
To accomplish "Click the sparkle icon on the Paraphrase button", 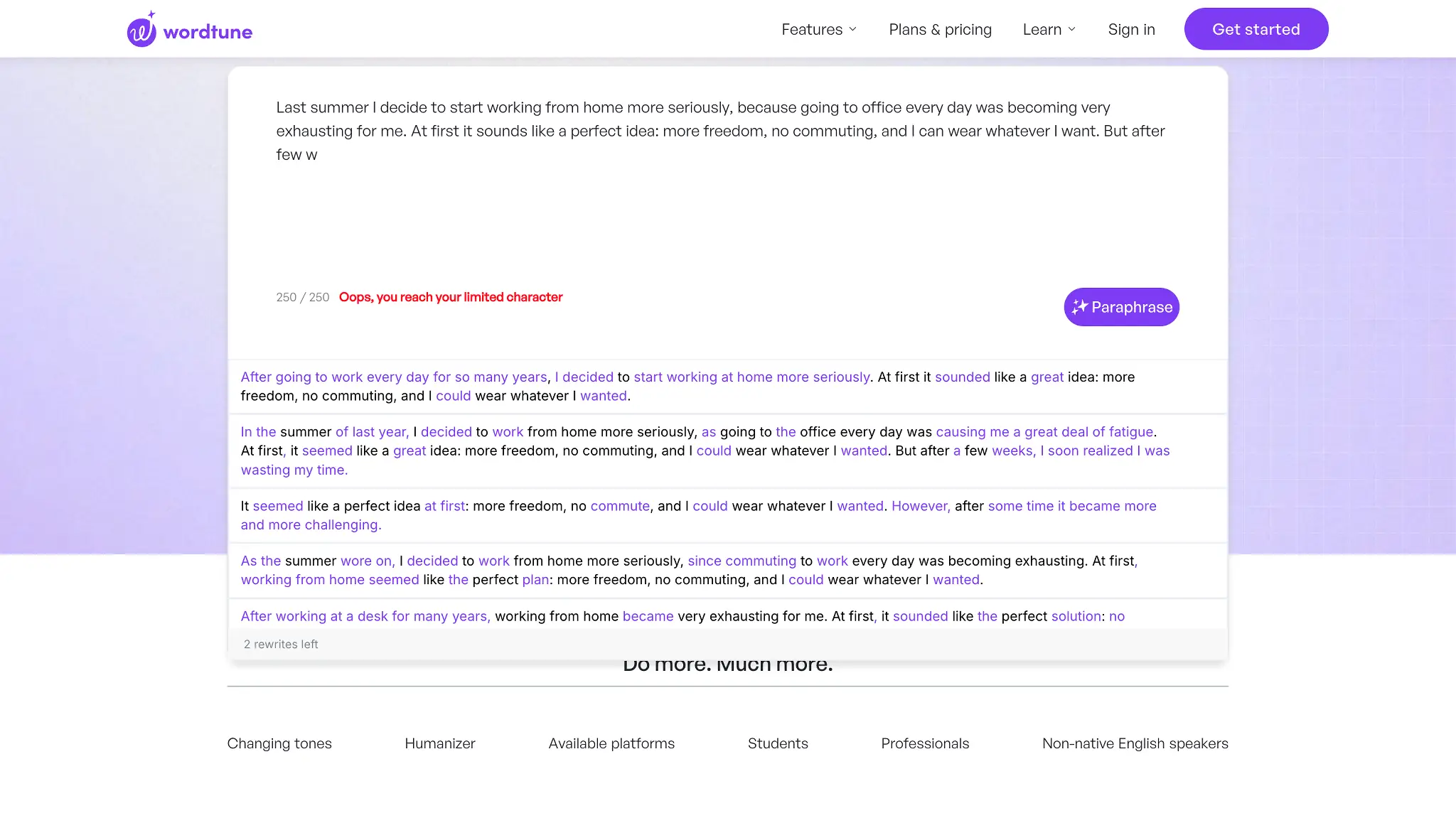I will (x=1079, y=307).
